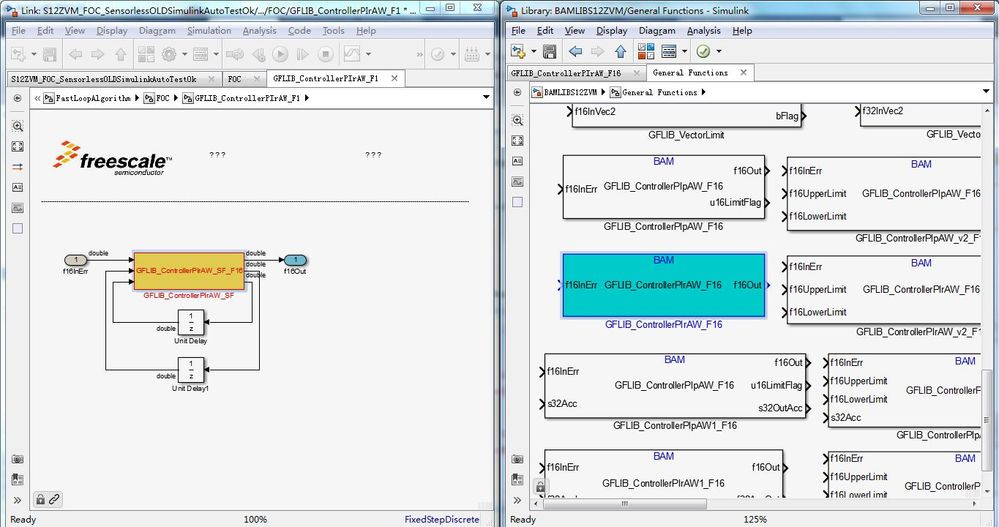Screen dimensions: 999x527
Task: Click FastLoopAlgorithm breadcrumb in Link window
Action: (x=92, y=98)
